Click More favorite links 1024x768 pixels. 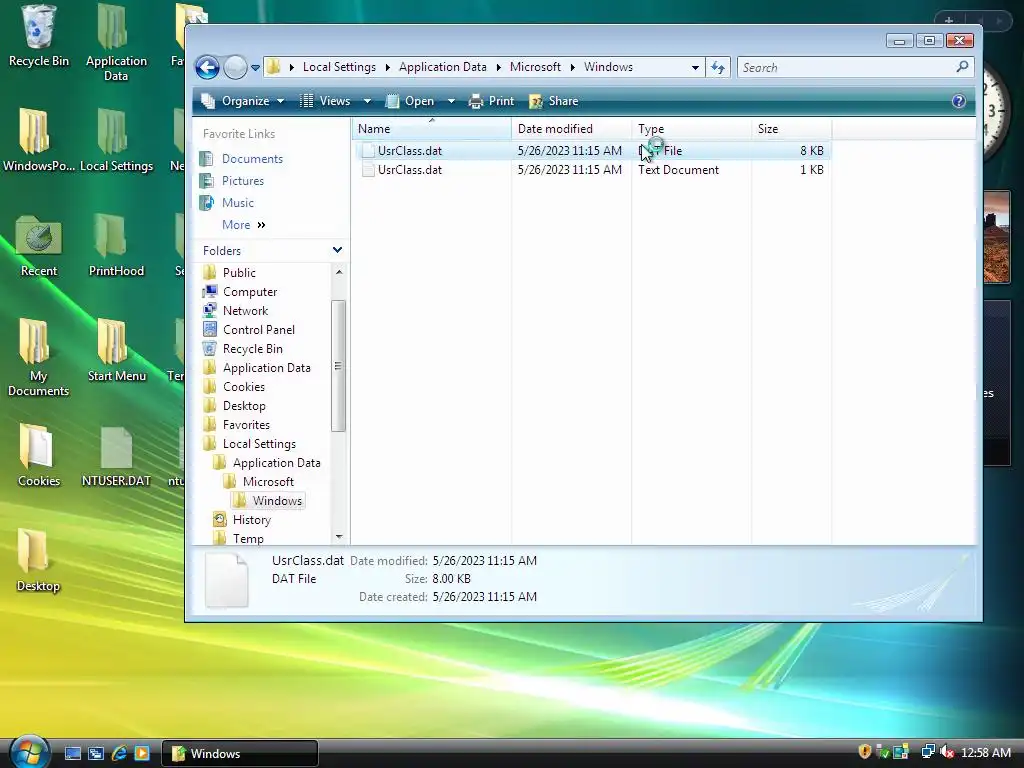tap(244, 225)
